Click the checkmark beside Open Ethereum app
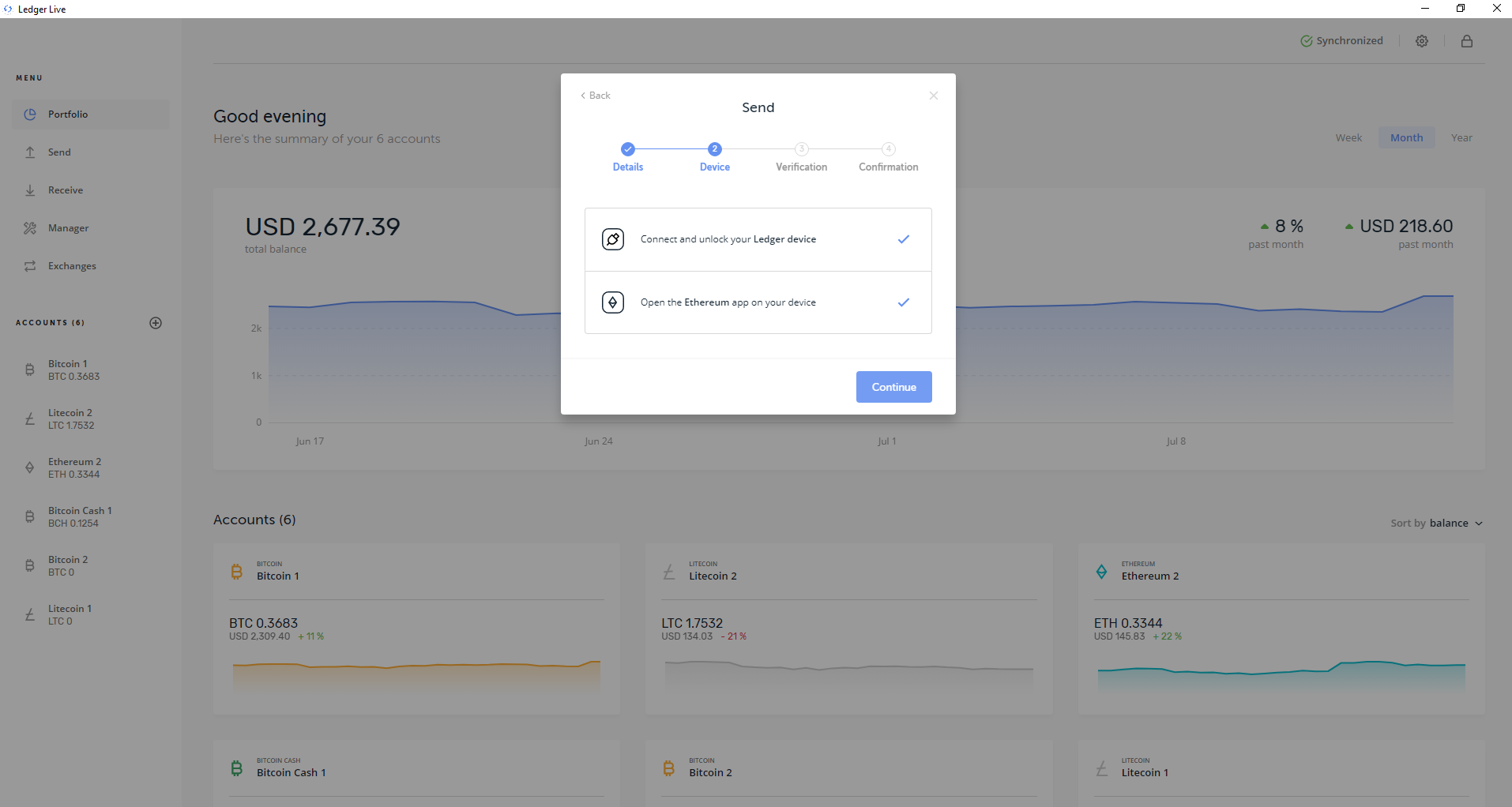The width and height of the screenshot is (1512, 807). click(x=904, y=302)
